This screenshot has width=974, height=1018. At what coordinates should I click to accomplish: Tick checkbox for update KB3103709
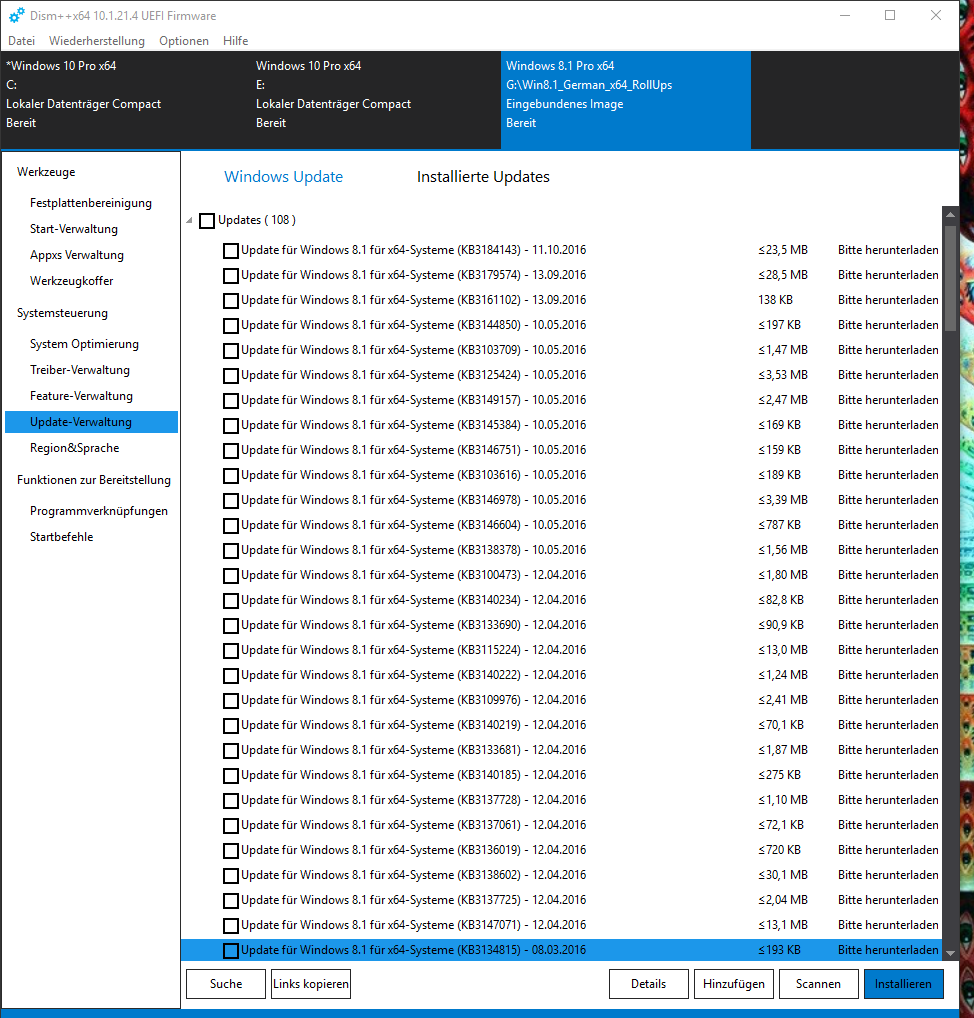[x=231, y=351]
